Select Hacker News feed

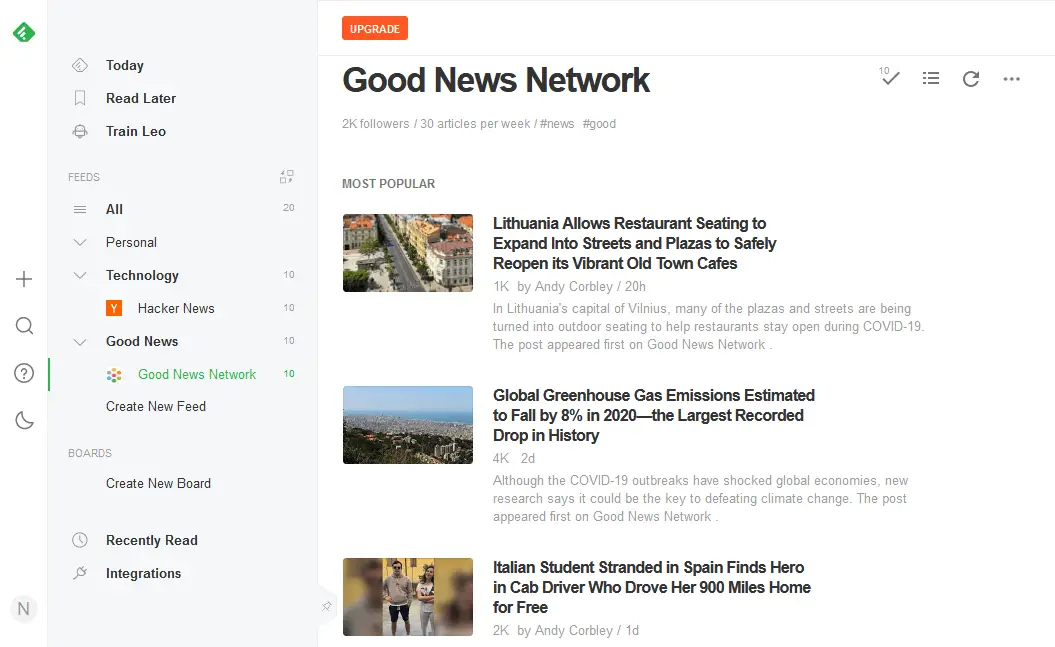click(176, 308)
